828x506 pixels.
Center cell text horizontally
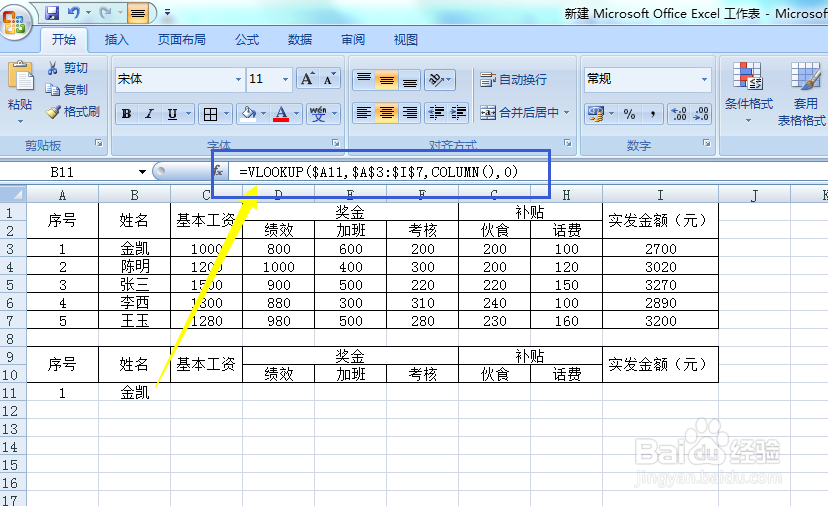point(387,113)
